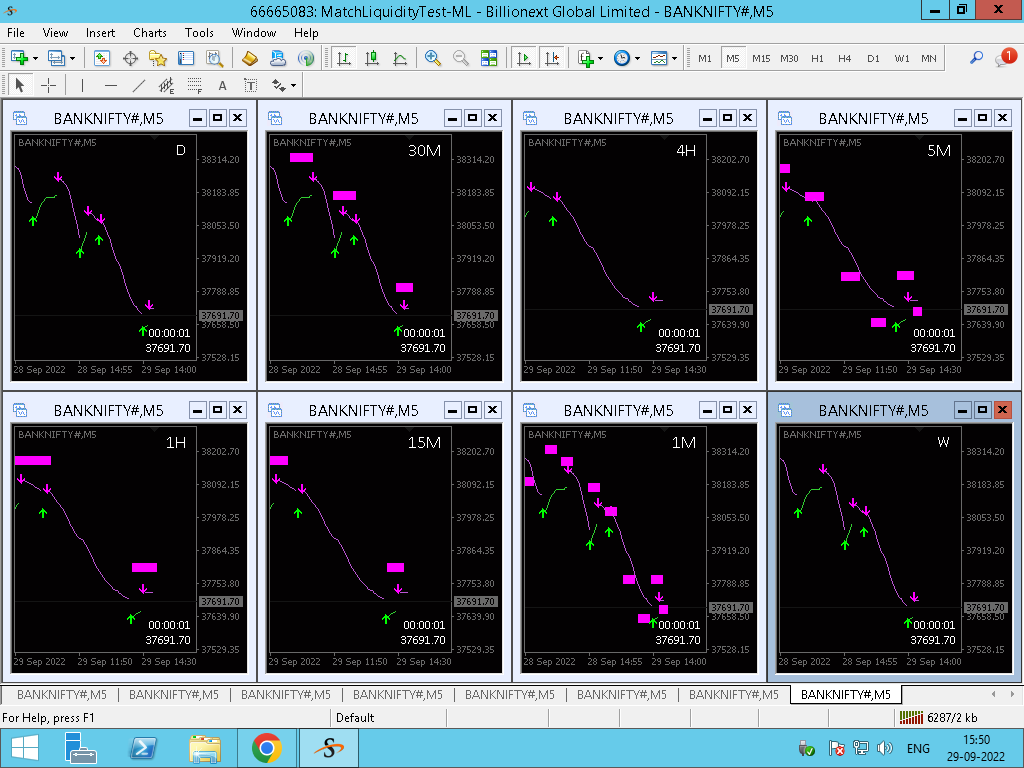Click the Zoom In magnifier icon
The height and width of the screenshot is (768, 1024).
pyautogui.click(x=433, y=58)
